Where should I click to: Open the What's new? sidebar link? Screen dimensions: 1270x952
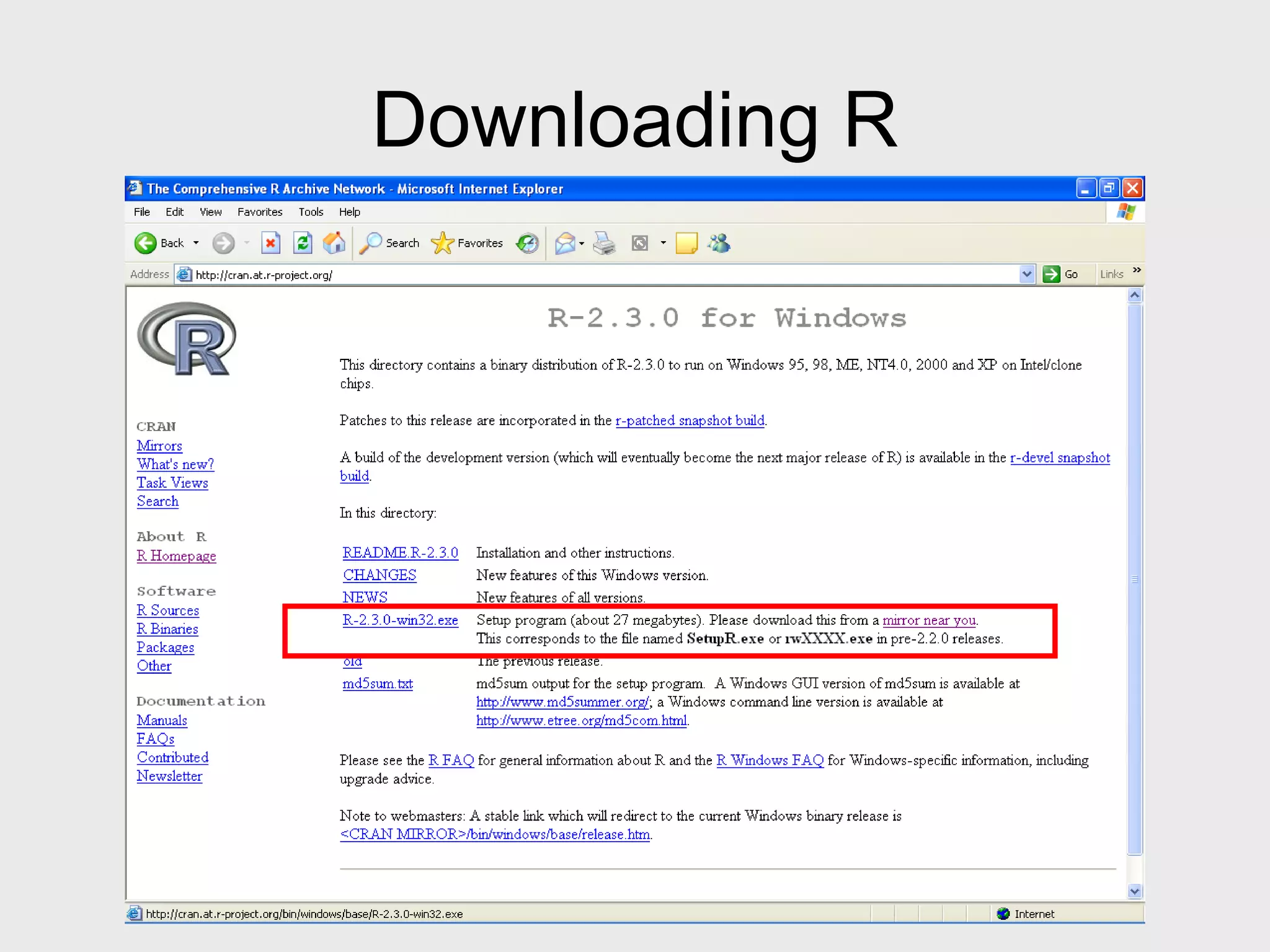click(x=175, y=465)
